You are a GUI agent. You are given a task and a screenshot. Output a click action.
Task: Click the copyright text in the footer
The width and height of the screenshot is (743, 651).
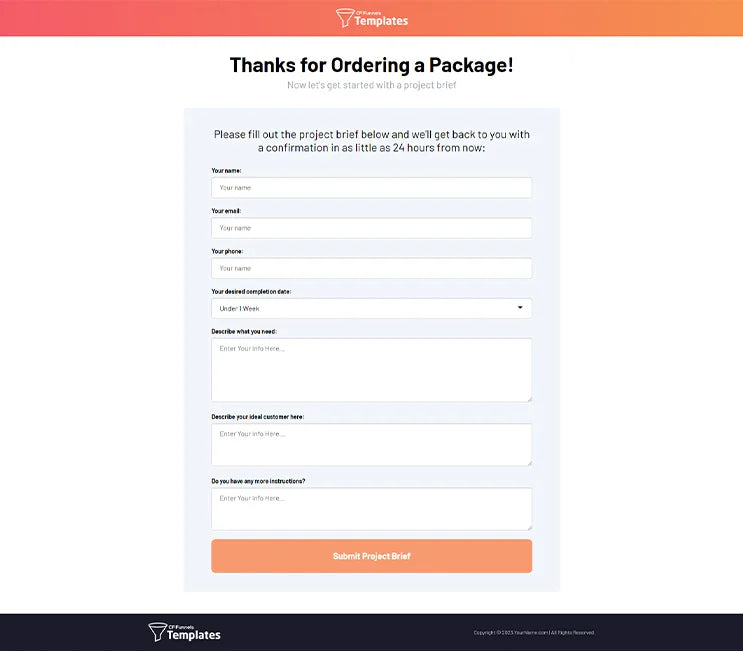pos(534,632)
